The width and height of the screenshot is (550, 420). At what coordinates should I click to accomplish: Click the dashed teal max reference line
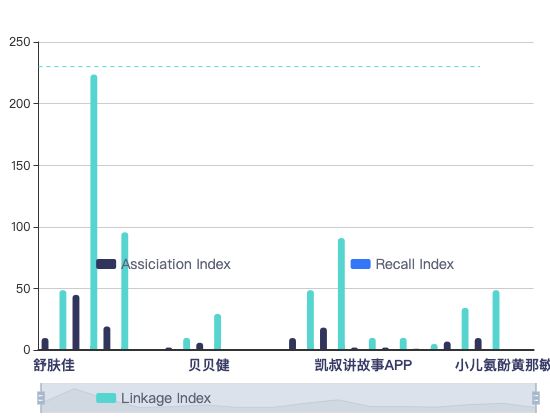pyautogui.click(x=260, y=66)
